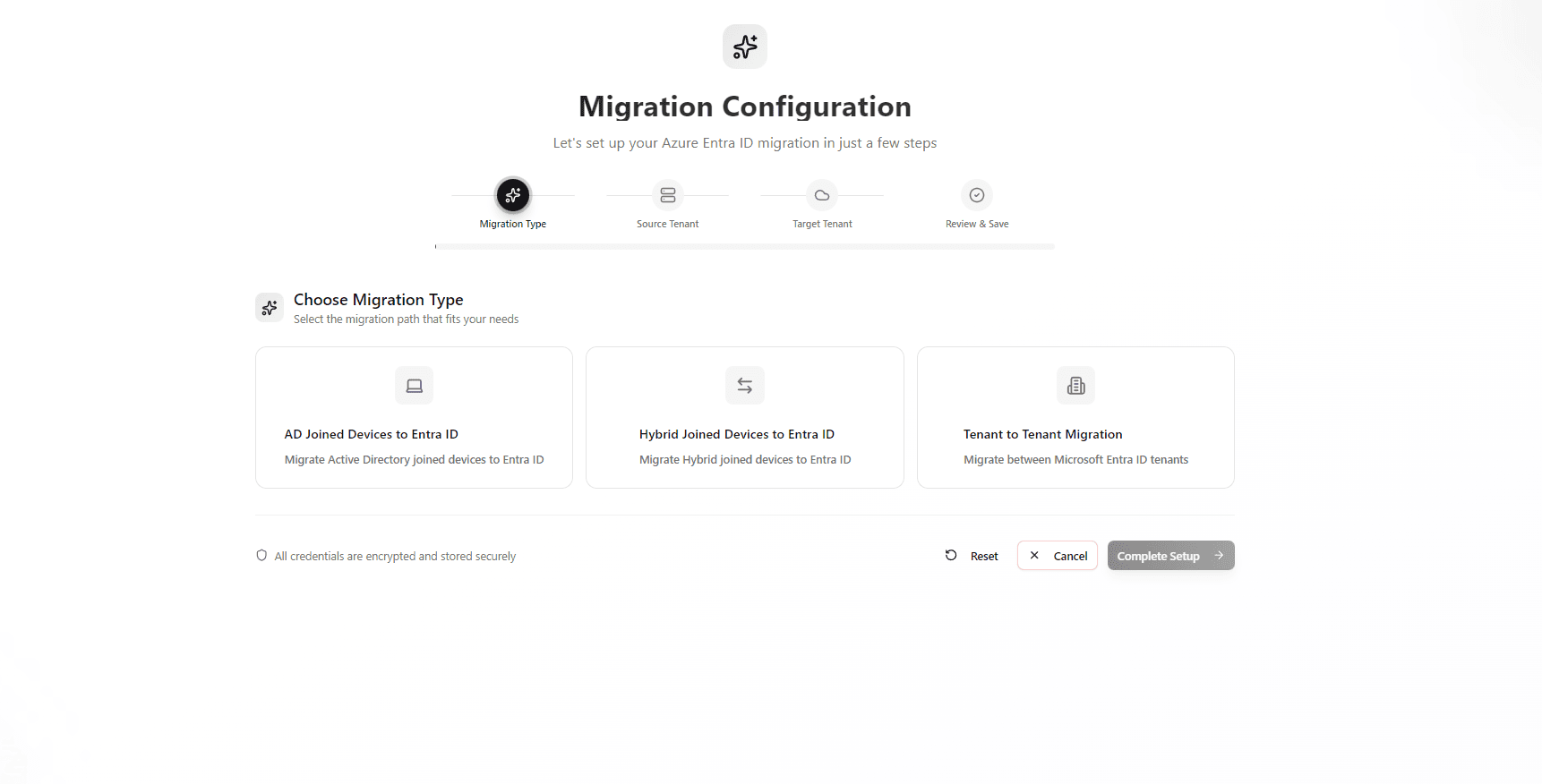
Task: Choose Hybrid Joined Devices to Entra ID card
Action: (745, 417)
